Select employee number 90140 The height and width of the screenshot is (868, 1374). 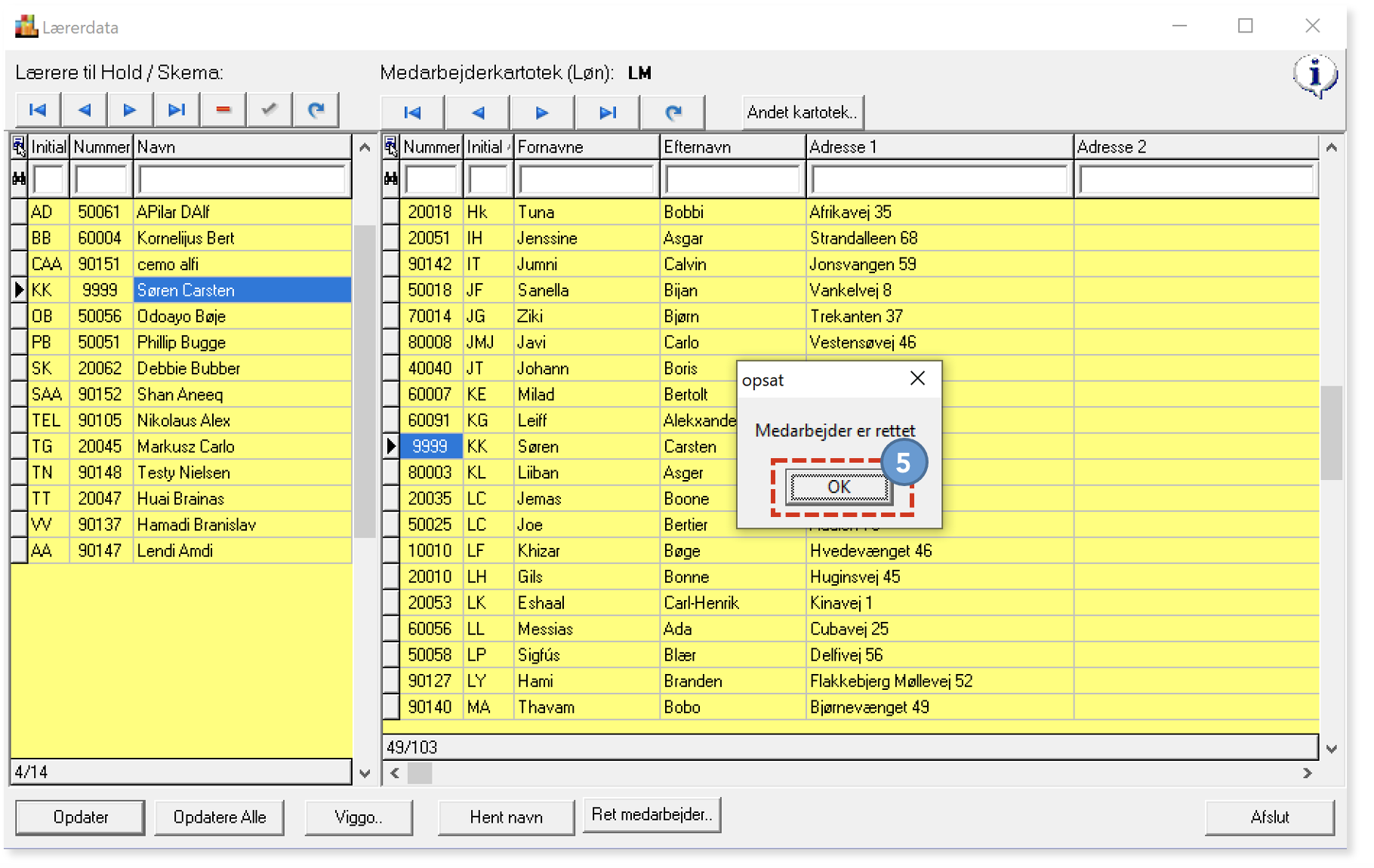(x=431, y=707)
